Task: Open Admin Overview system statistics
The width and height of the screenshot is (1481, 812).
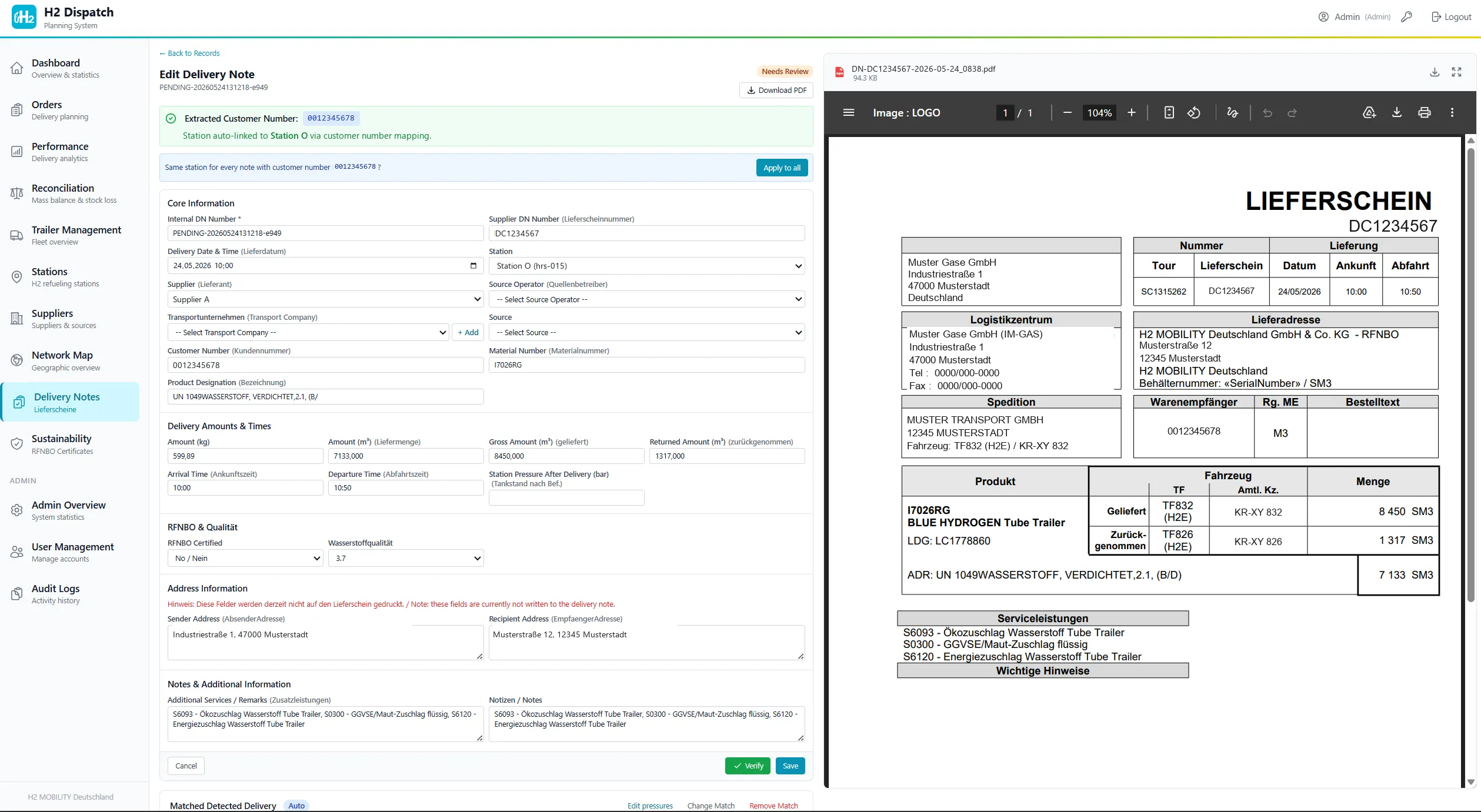Action: tap(70, 510)
